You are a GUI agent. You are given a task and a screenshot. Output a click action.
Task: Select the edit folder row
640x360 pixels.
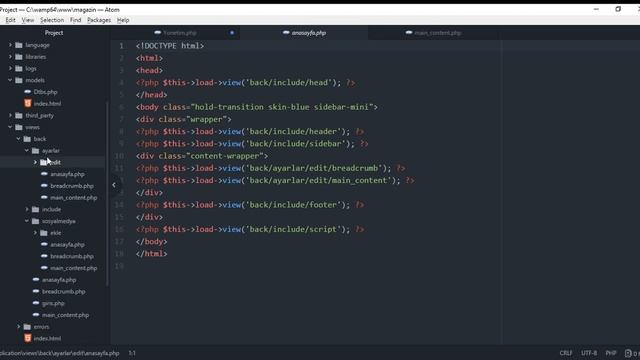[53, 162]
